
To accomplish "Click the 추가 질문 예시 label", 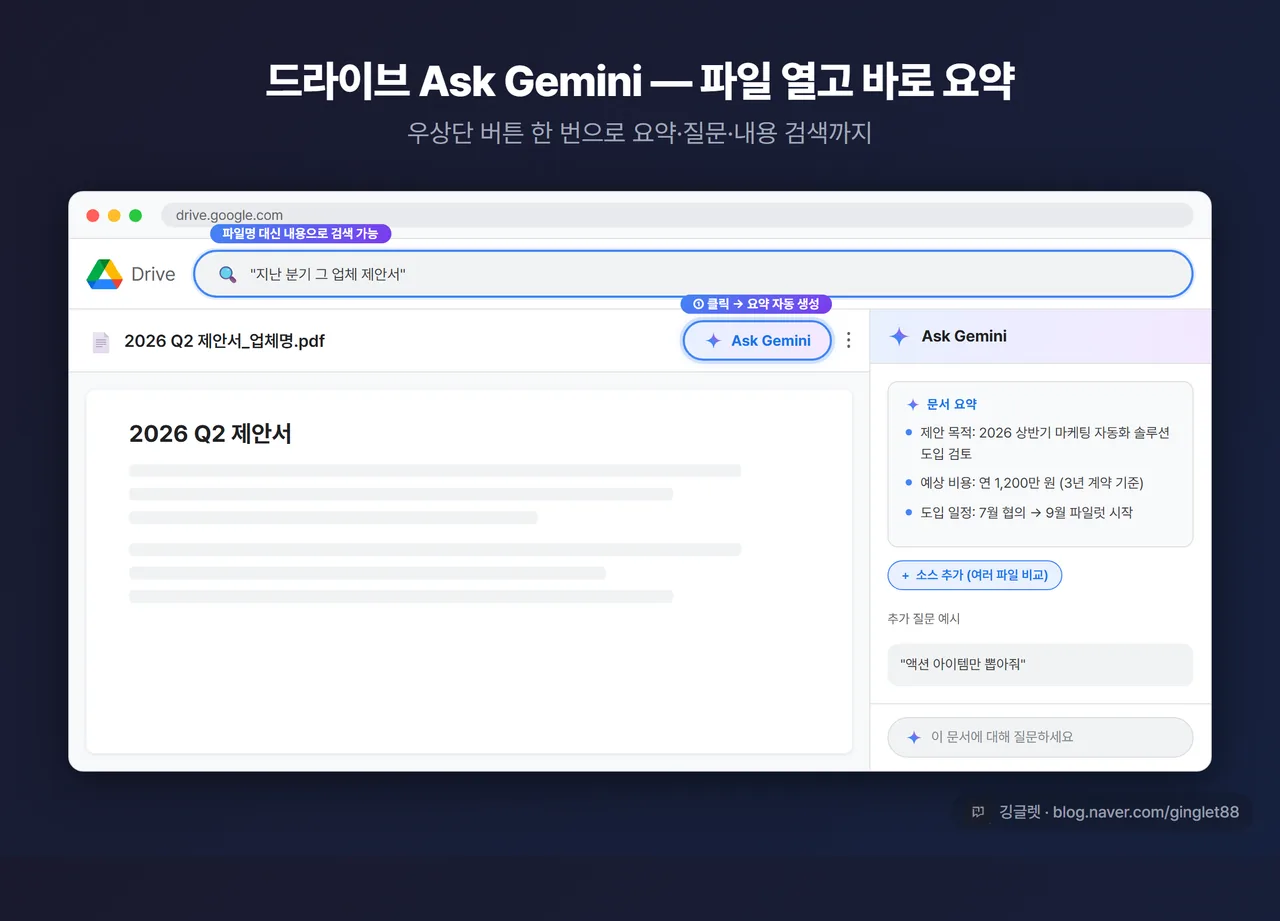I will point(923,619).
